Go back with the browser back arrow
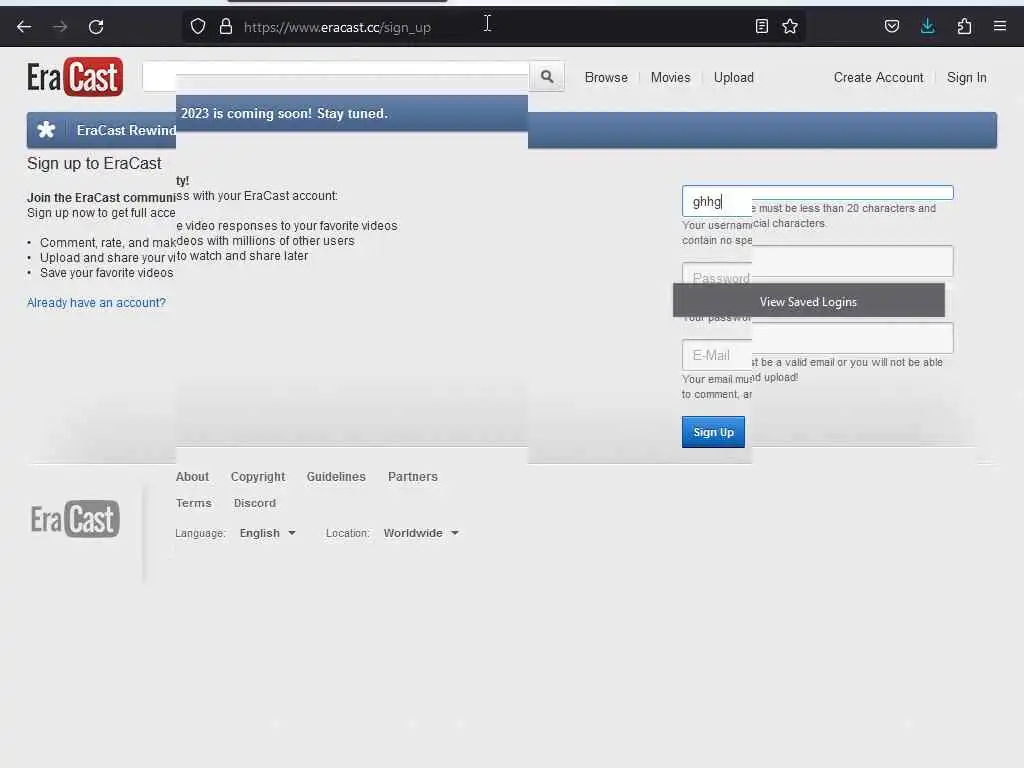The height and width of the screenshot is (768, 1024). click(24, 27)
